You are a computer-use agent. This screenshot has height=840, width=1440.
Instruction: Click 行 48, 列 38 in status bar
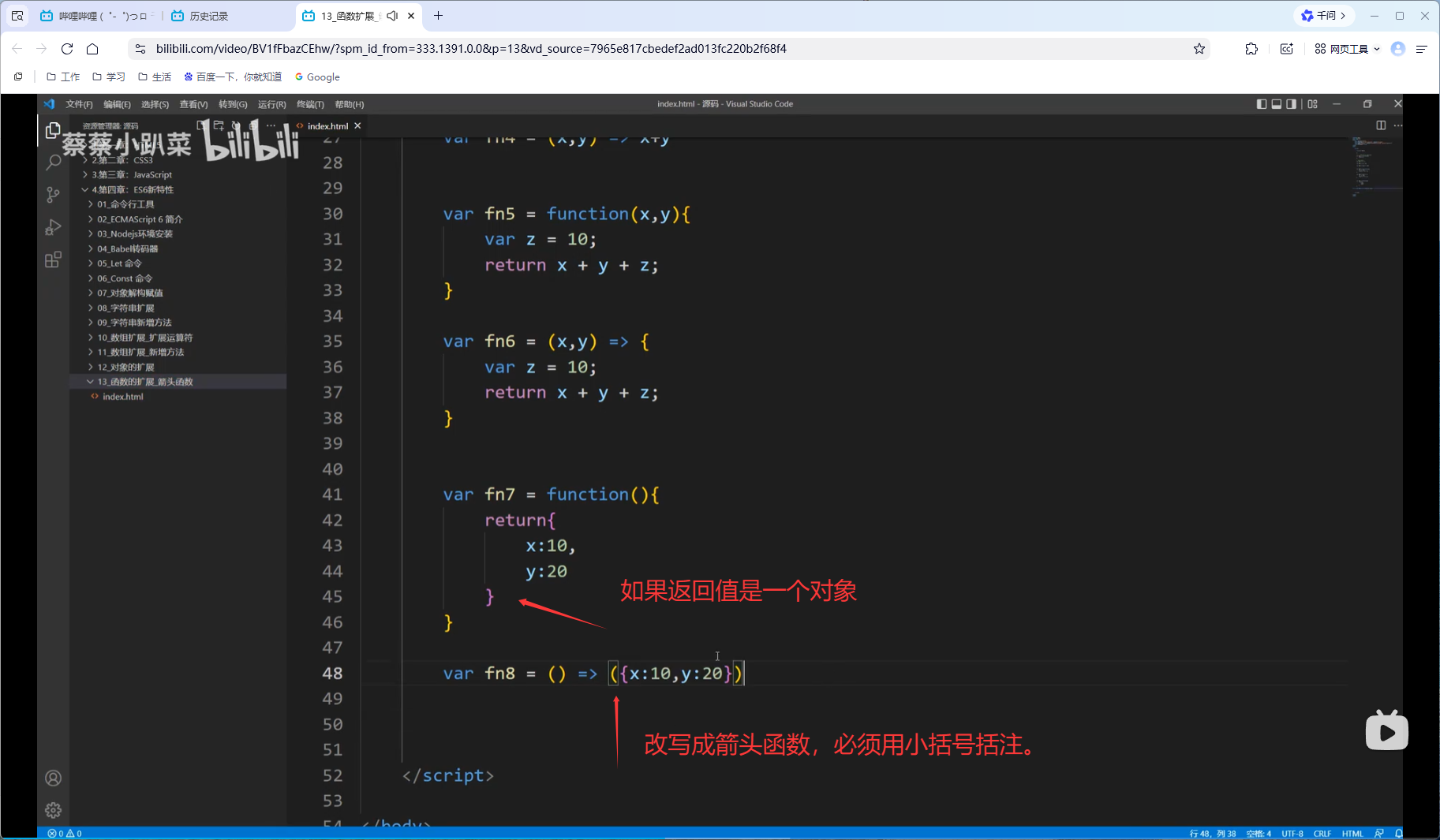click(x=1212, y=833)
